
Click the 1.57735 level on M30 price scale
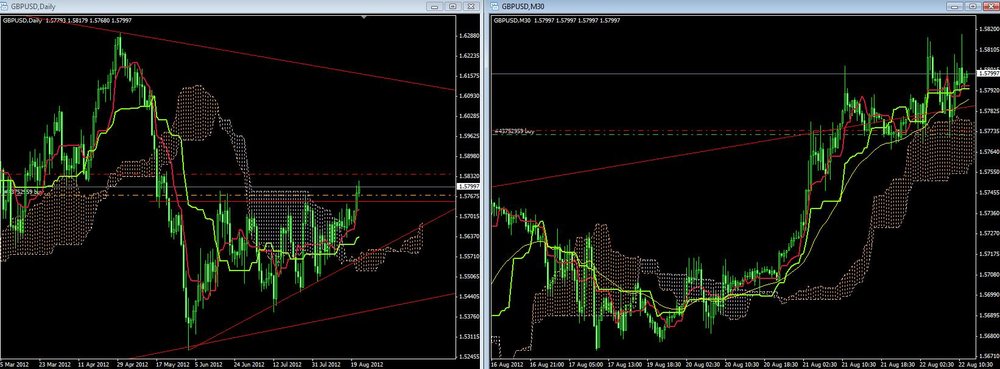989,131
